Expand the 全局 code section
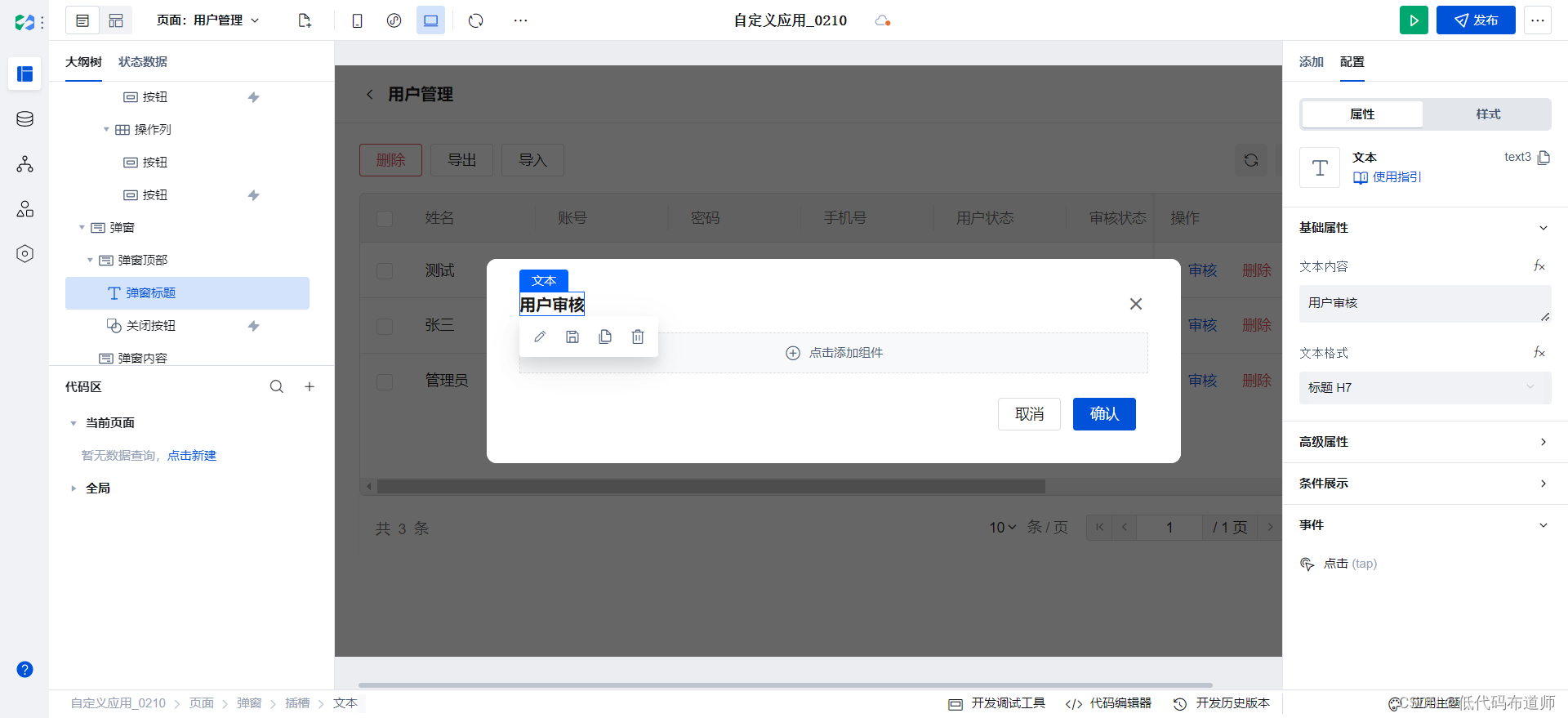Viewport: 1568px width, 718px height. tap(73, 488)
